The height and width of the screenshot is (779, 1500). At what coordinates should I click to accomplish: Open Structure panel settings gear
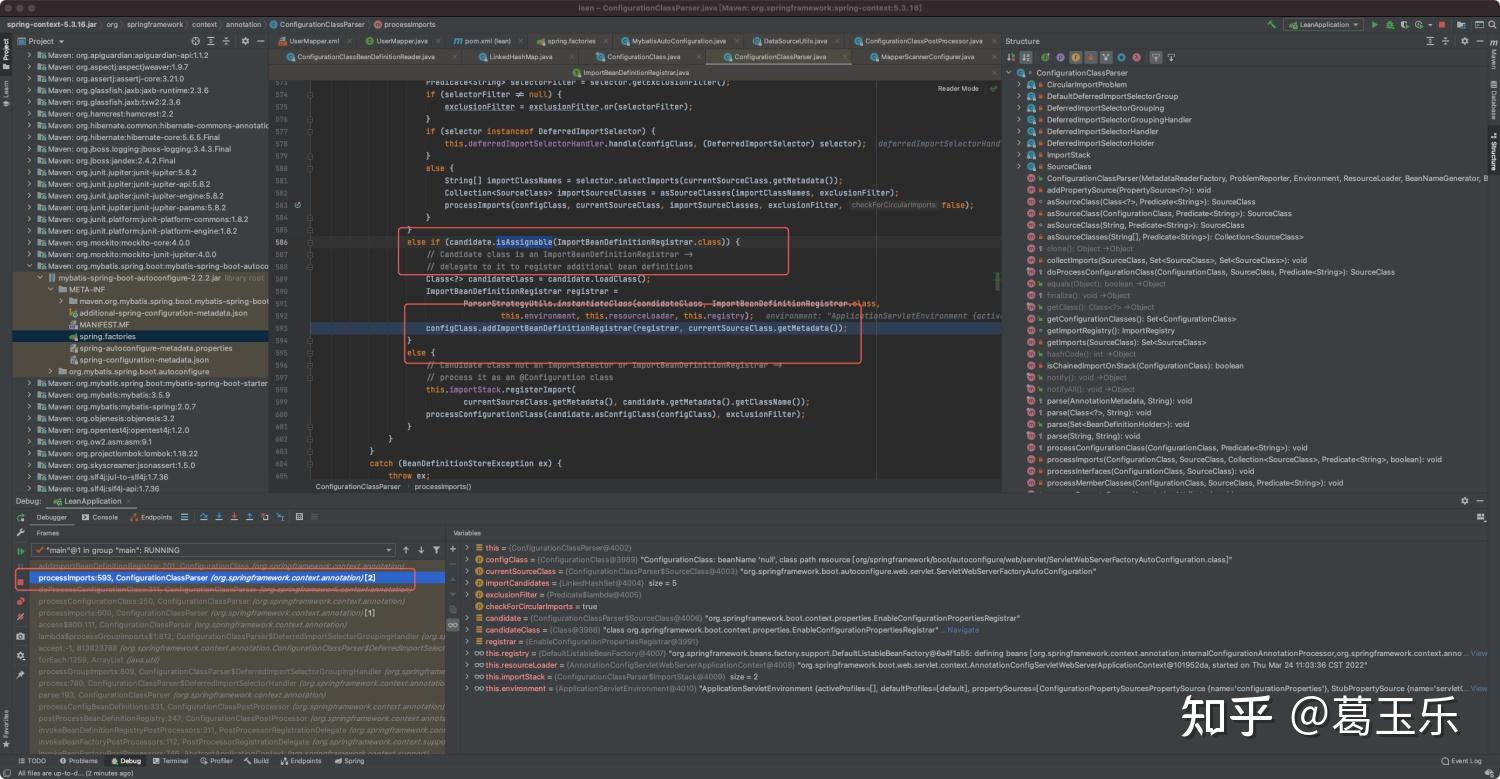pyautogui.click(x=1465, y=41)
